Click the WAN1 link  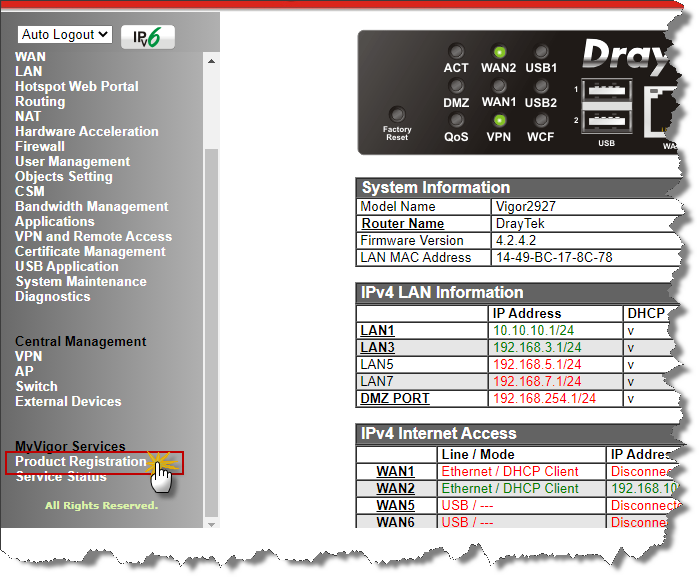coord(395,471)
